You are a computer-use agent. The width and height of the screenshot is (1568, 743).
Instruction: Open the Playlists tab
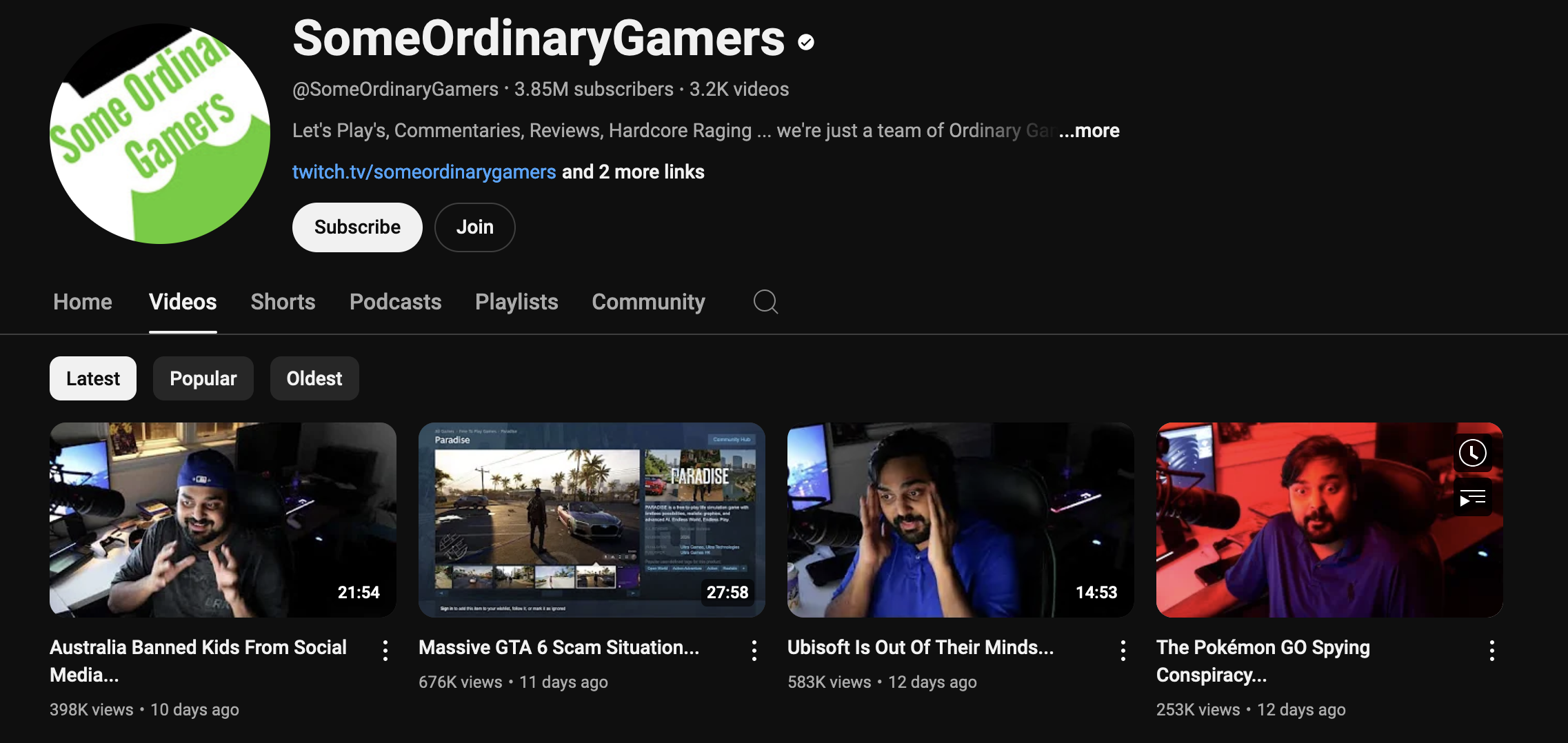click(516, 302)
